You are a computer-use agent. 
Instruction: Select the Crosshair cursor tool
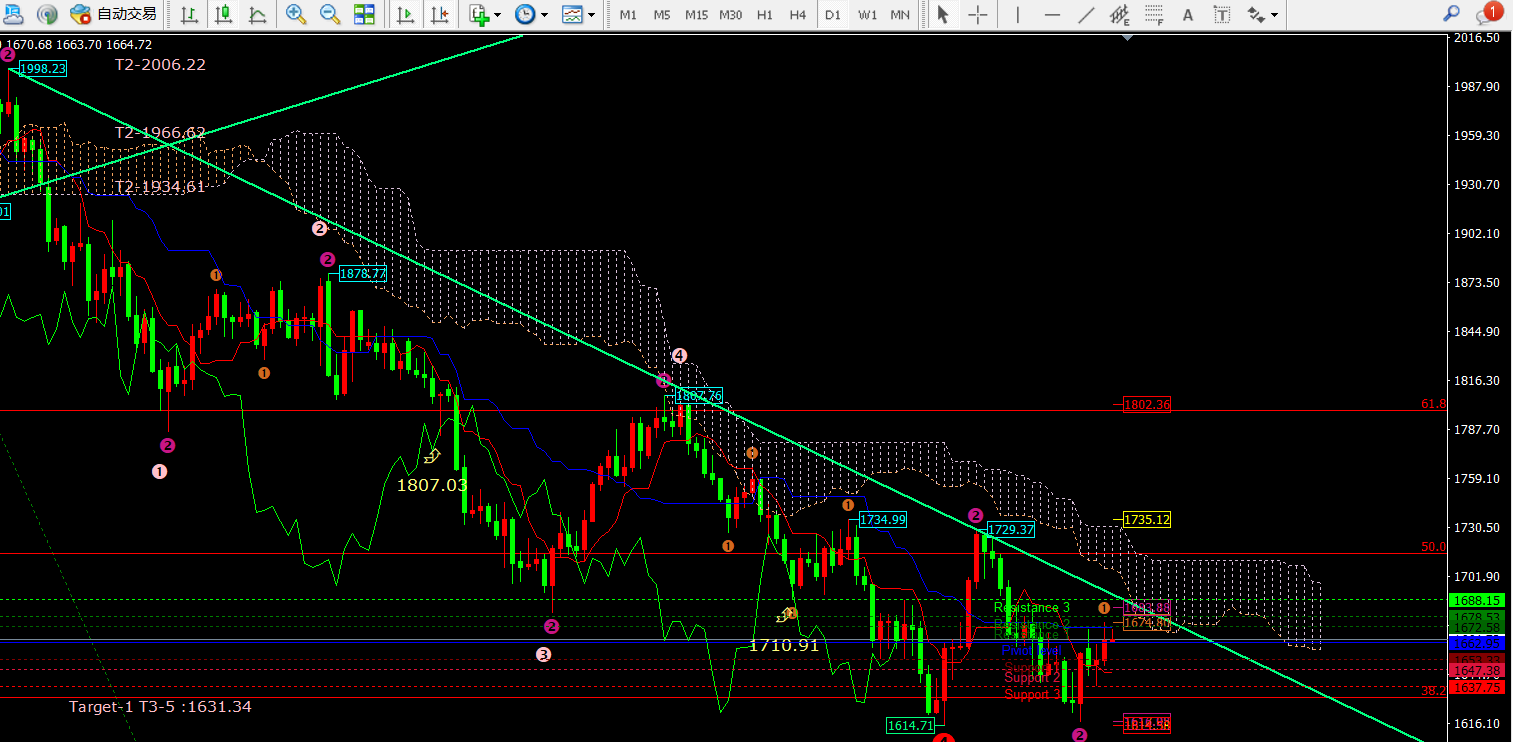click(x=977, y=15)
